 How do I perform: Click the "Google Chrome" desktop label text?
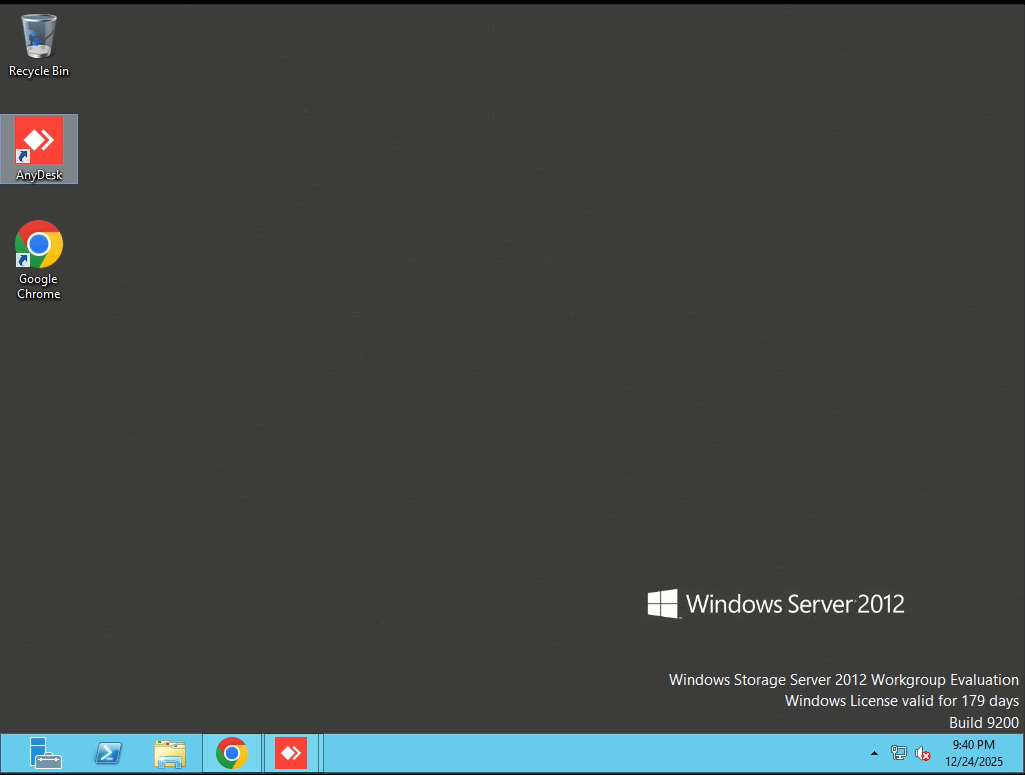click(39, 287)
